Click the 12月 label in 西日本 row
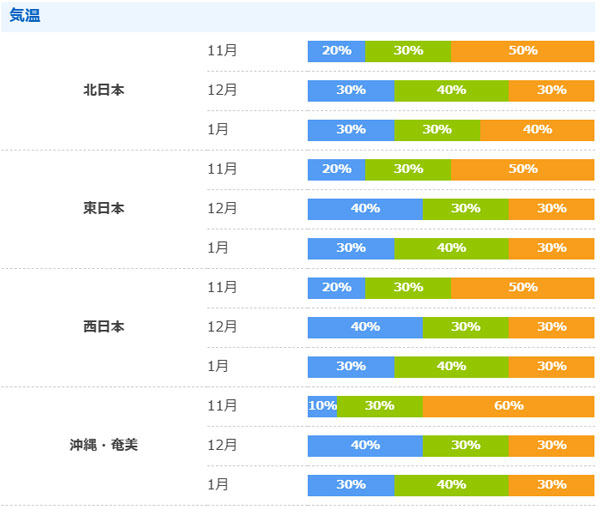Viewport: 600px width, 507px height. tap(222, 327)
